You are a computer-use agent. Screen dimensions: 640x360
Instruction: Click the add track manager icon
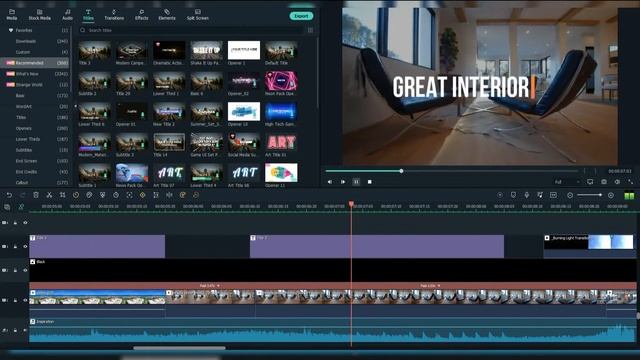click(x=7, y=207)
